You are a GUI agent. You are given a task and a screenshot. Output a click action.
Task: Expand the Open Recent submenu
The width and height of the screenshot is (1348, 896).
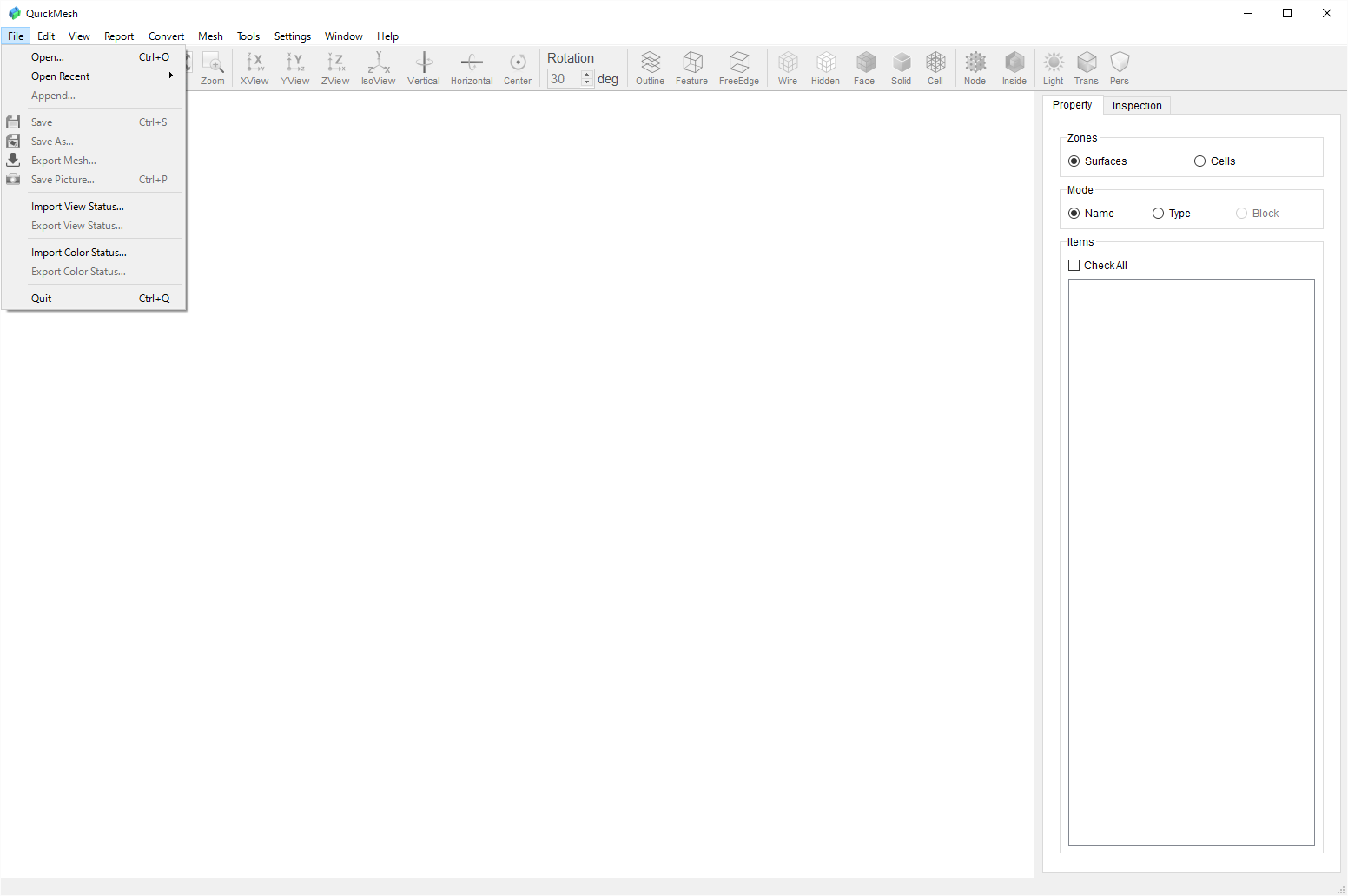click(94, 76)
